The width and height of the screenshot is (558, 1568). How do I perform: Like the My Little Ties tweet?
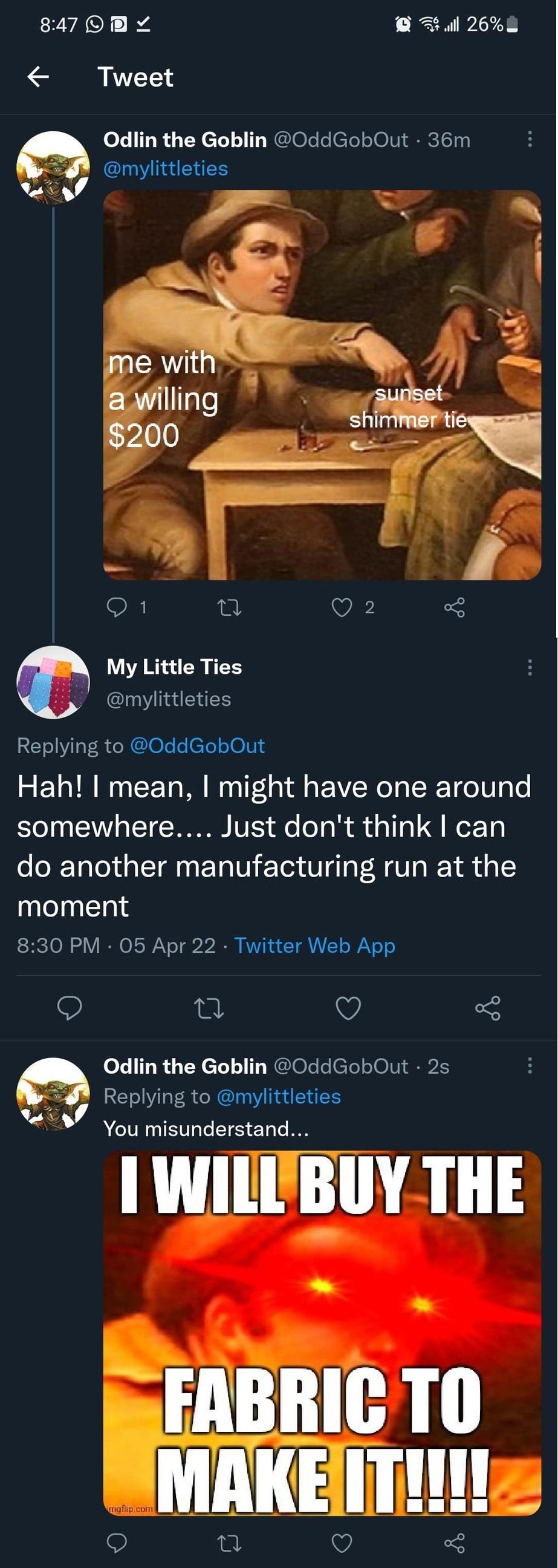pyautogui.click(x=348, y=1007)
